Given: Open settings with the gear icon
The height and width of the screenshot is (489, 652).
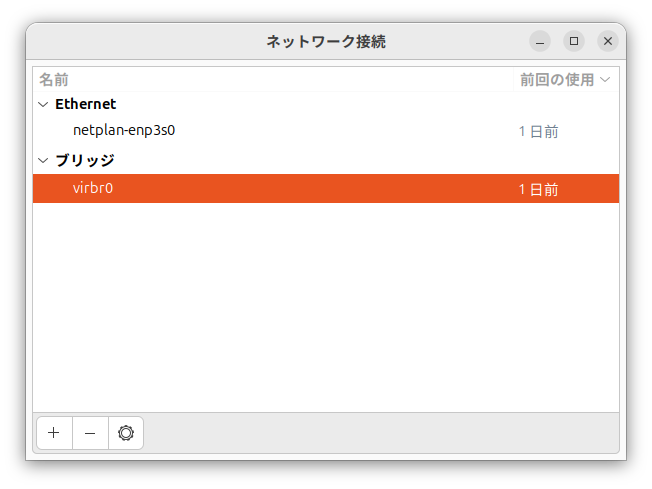Looking at the screenshot, I should point(125,433).
